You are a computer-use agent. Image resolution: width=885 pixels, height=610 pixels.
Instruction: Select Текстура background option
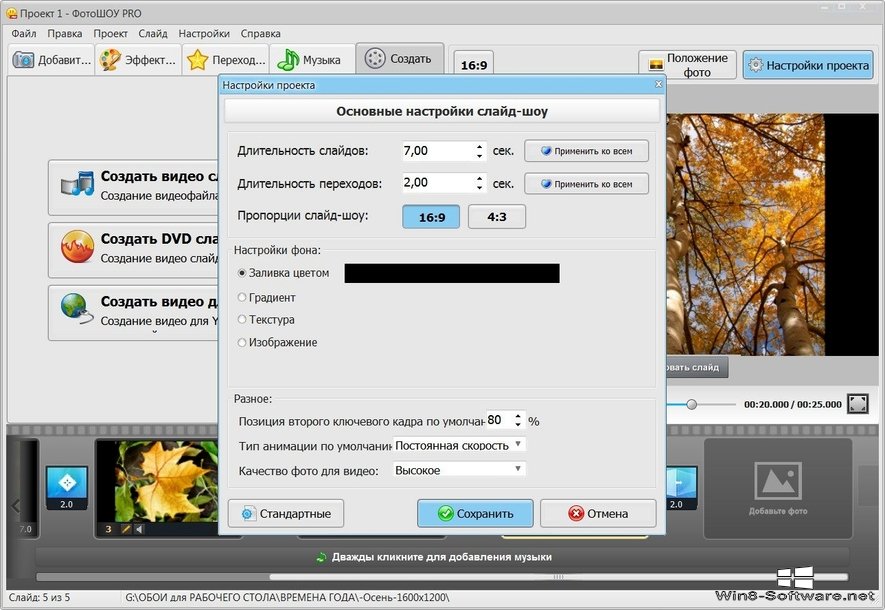[x=266, y=319]
